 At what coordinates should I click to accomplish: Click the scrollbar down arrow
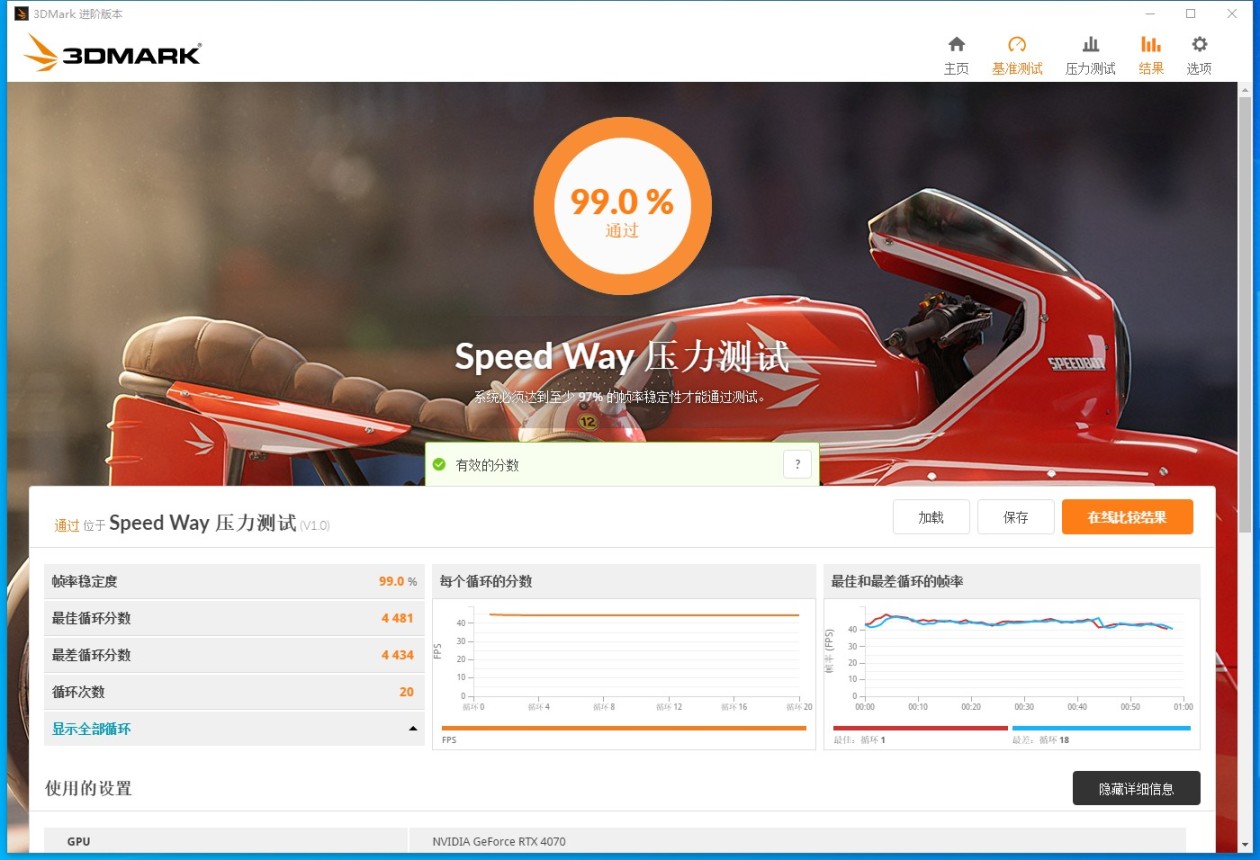click(1244, 845)
